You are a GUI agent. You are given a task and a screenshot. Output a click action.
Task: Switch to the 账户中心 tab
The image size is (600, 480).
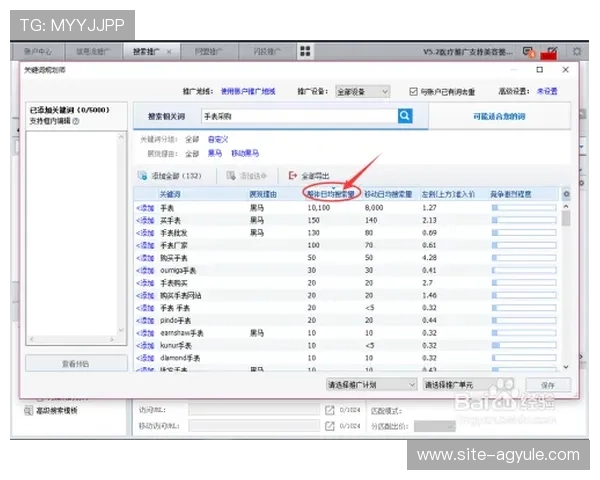(x=38, y=52)
